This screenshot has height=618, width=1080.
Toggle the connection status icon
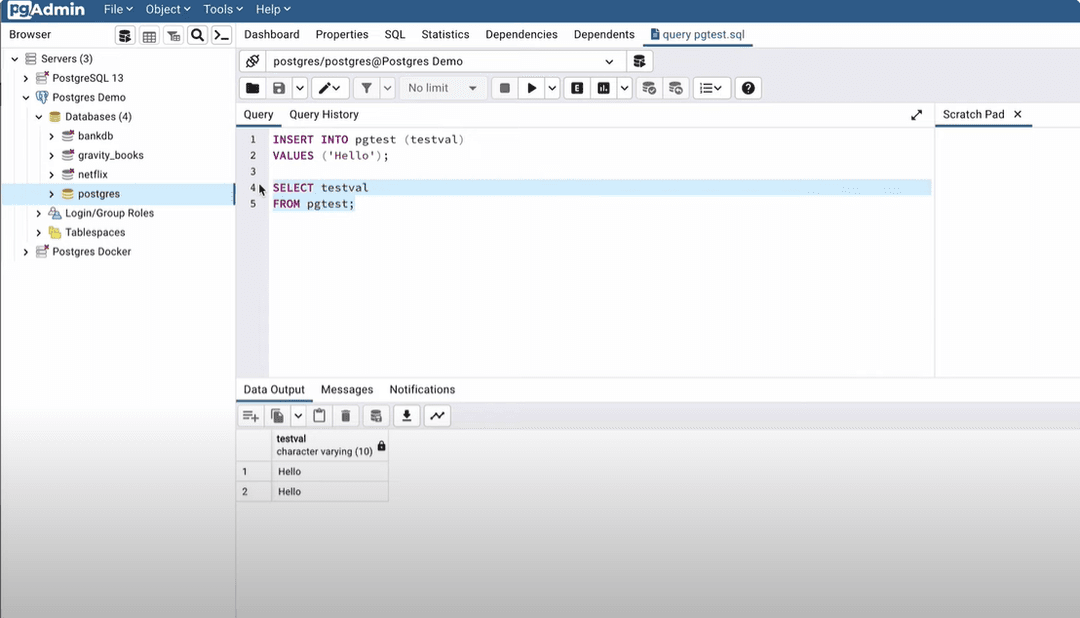pyautogui.click(x=253, y=62)
